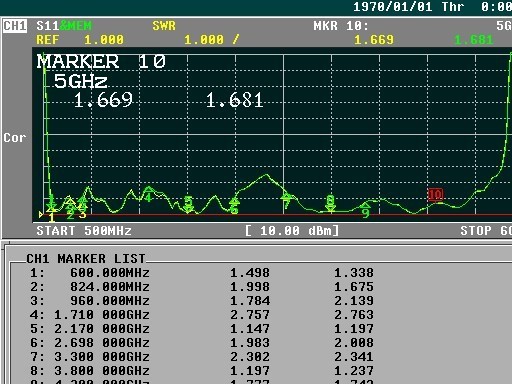
Task: Click marker 5 triangle on the trace
Action: (x=188, y=204)
